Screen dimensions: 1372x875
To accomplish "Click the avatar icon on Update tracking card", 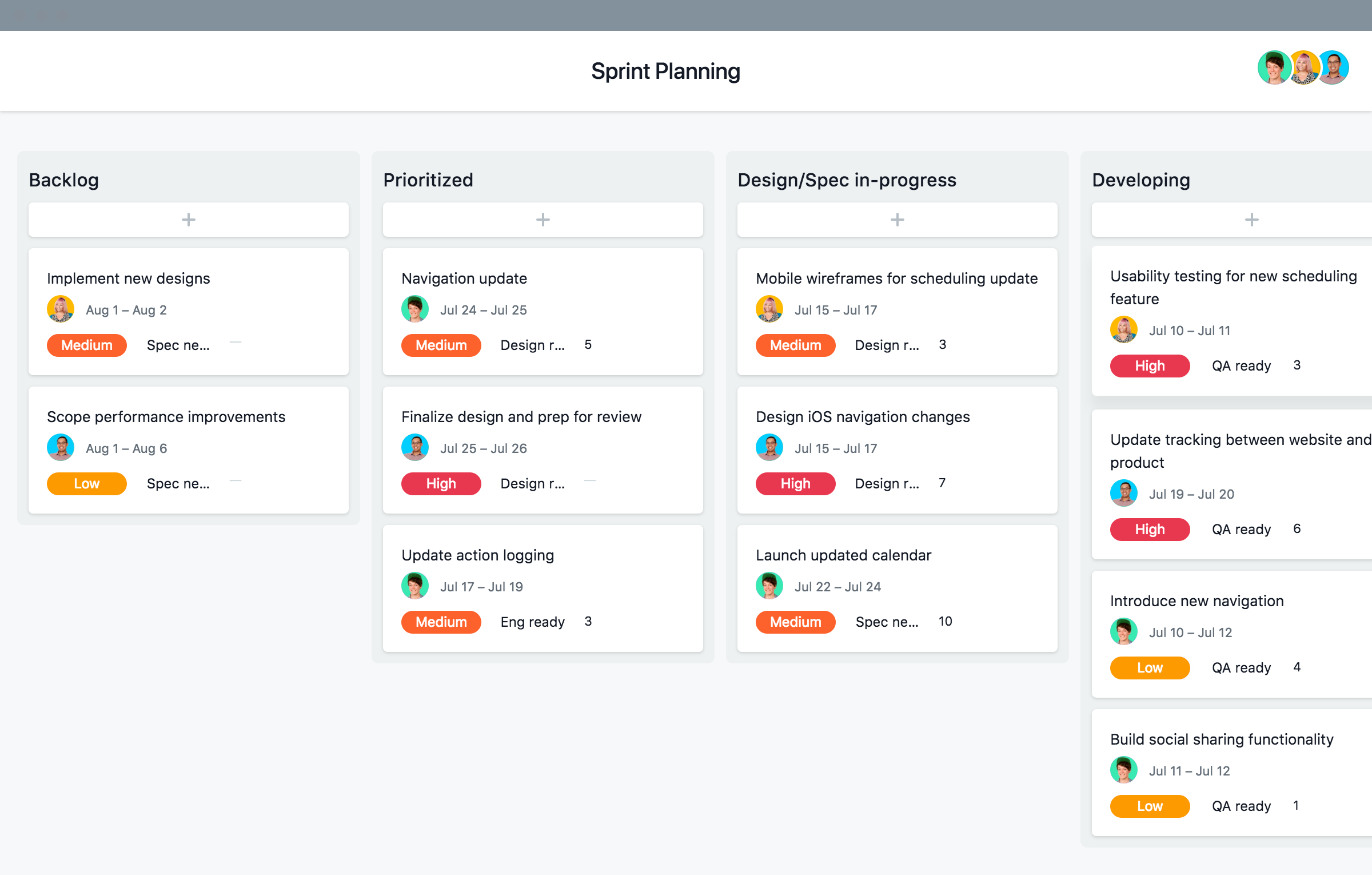I will coord(1123,494).
